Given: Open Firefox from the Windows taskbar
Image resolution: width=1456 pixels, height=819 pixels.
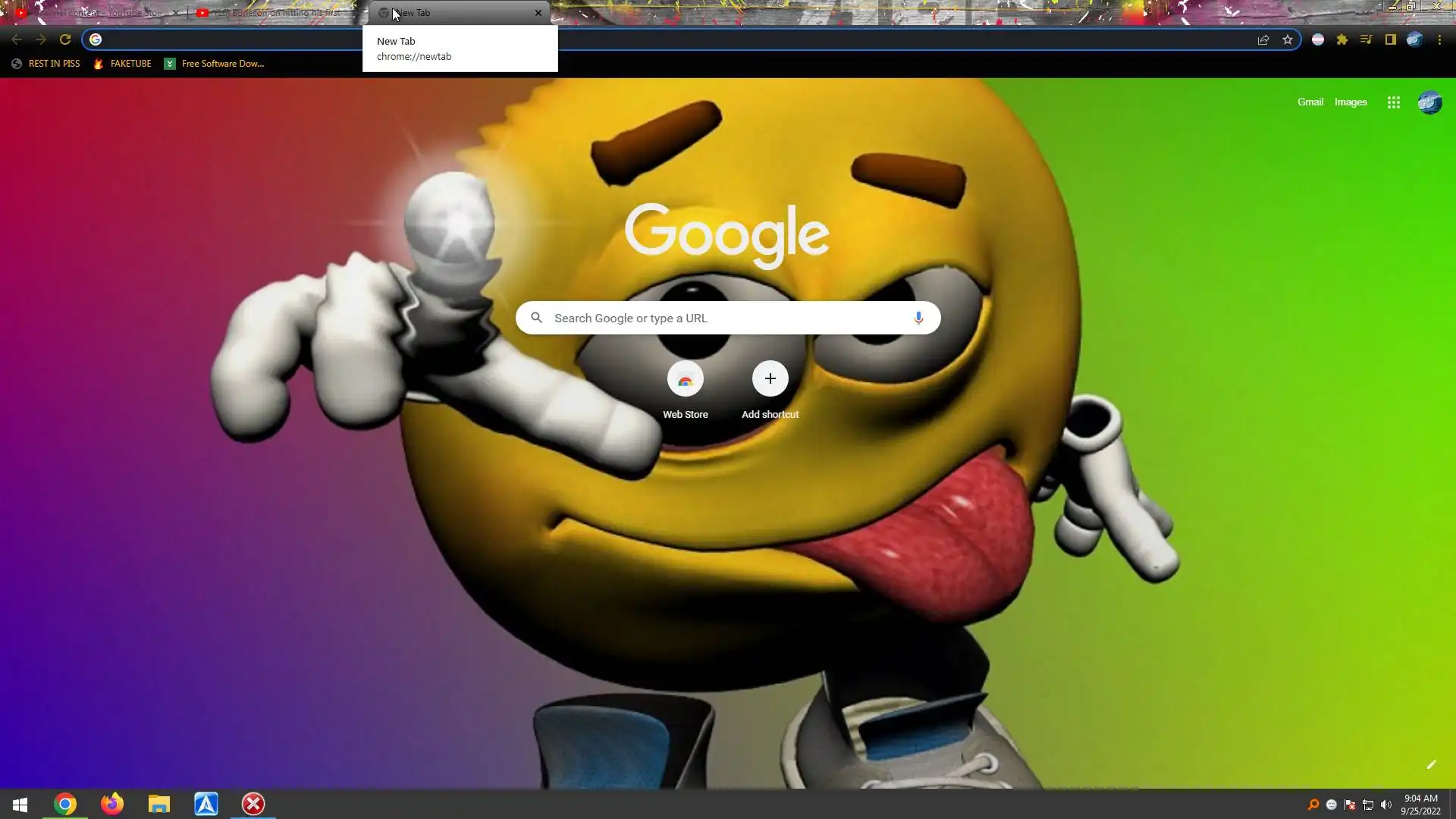Looking at the screenshot, I should click(x=112, y=804).
